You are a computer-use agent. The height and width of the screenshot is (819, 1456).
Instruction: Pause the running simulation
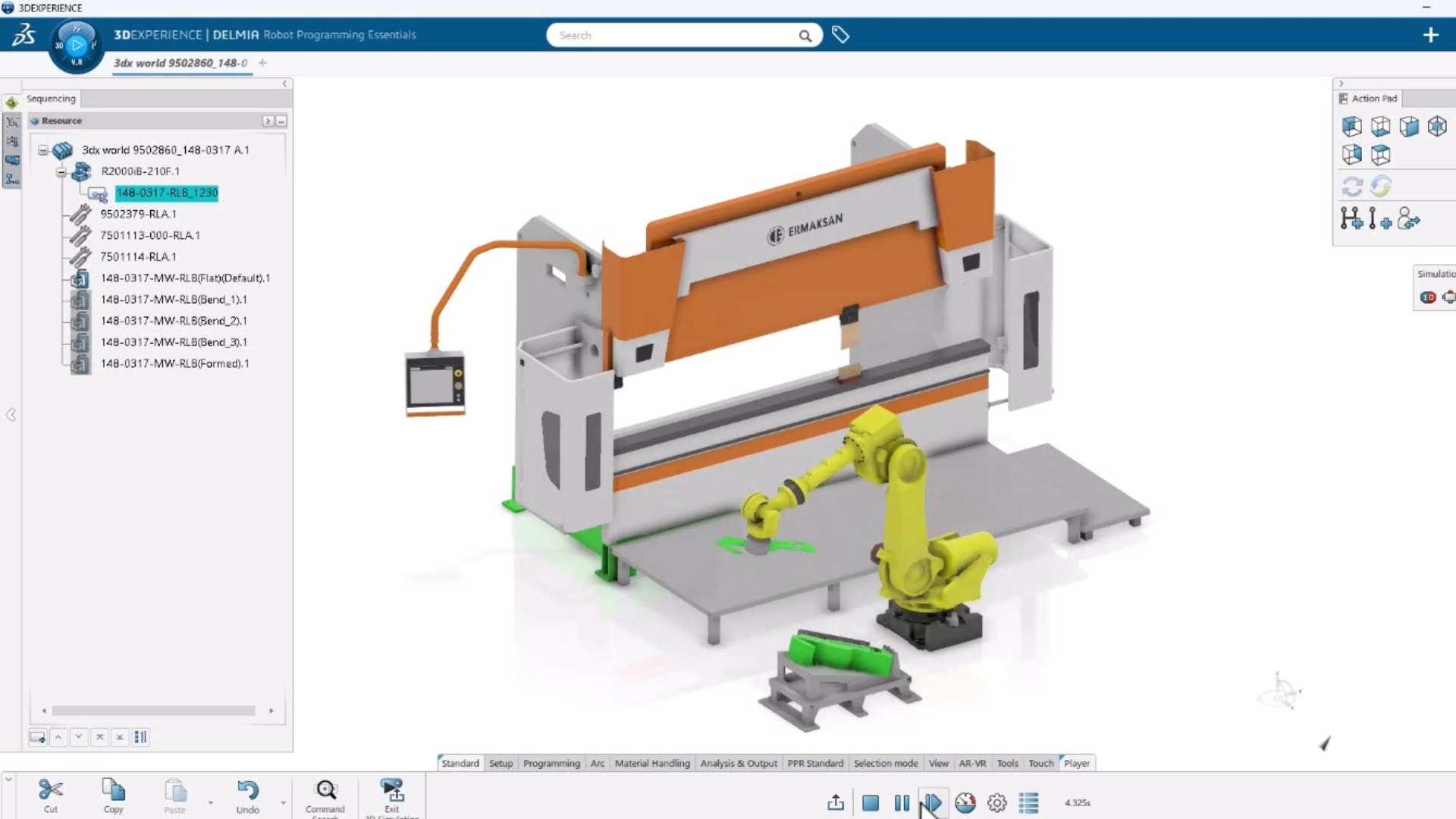[x=902, y=802]
